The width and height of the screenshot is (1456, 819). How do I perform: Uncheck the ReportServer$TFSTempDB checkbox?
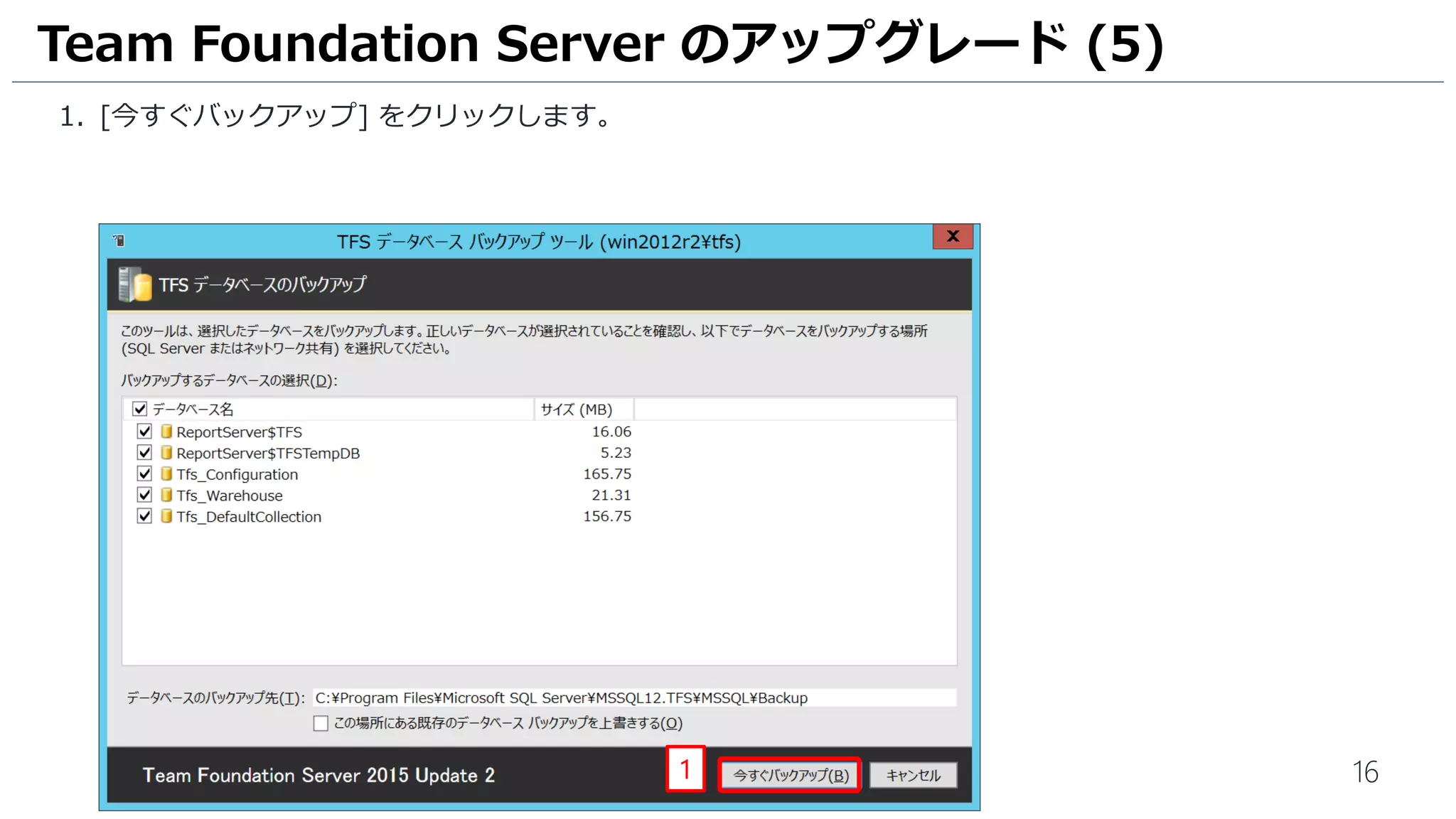(144, 453)
